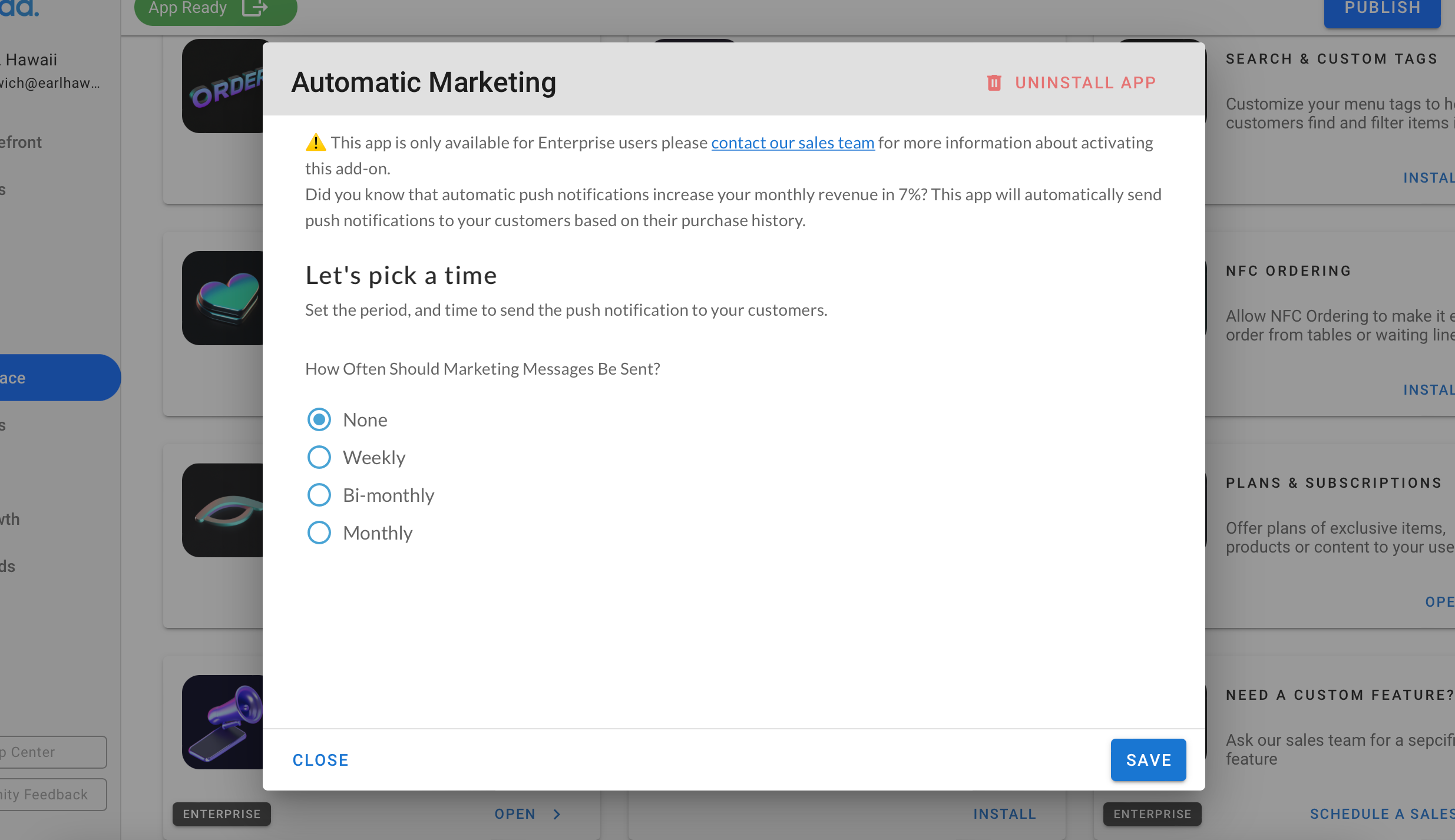Screen dimensions: 1455x840
Task: Select the None frequency option
Action: coord(319,419)
